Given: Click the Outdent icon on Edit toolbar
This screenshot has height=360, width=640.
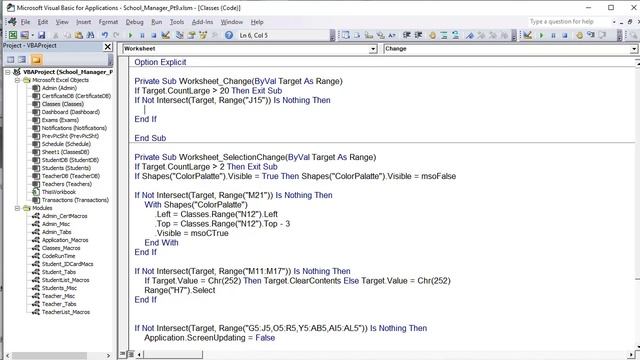Looking at the screenshot, I should (x=418, y=36).
